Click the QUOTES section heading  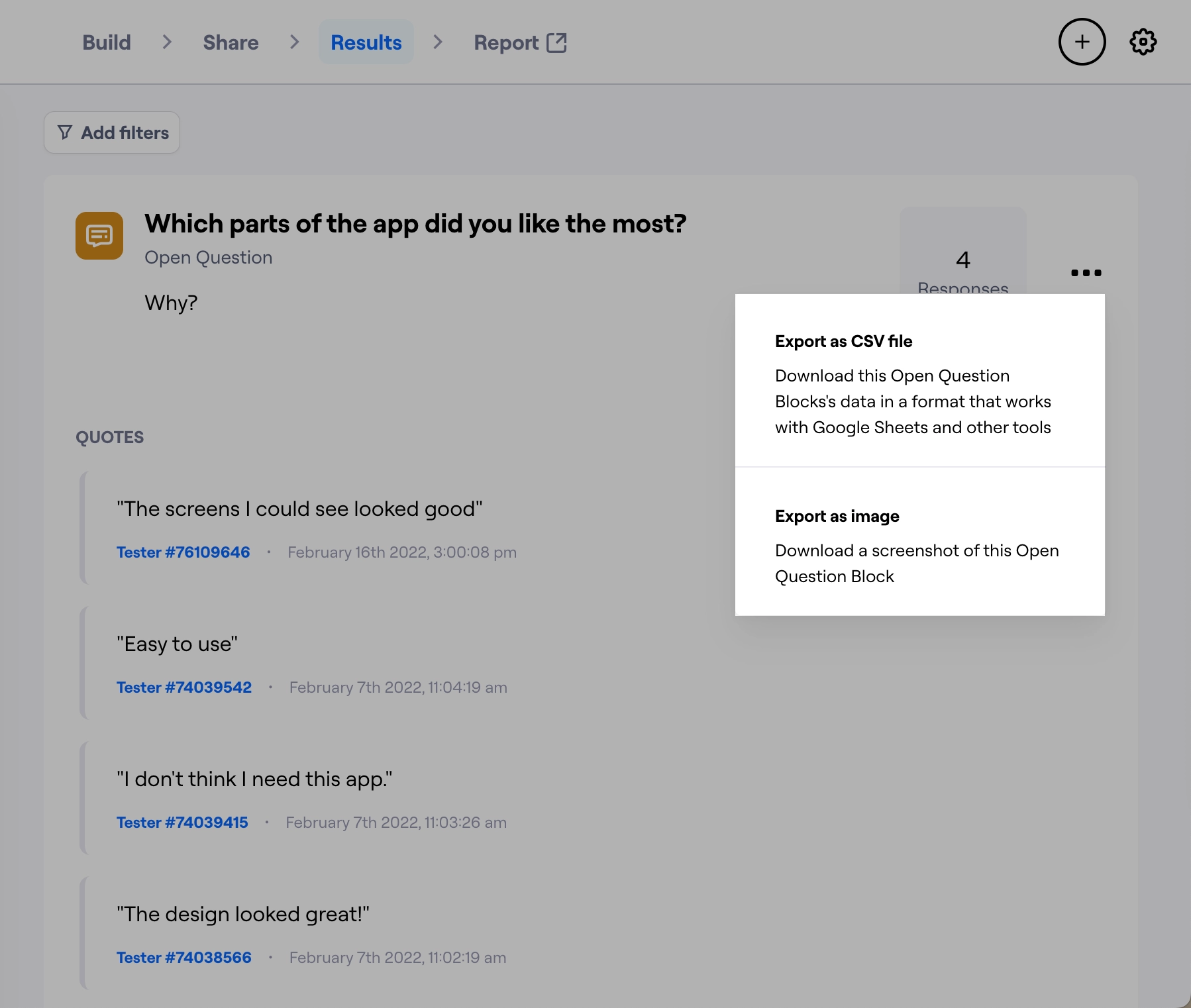[110, 437]
